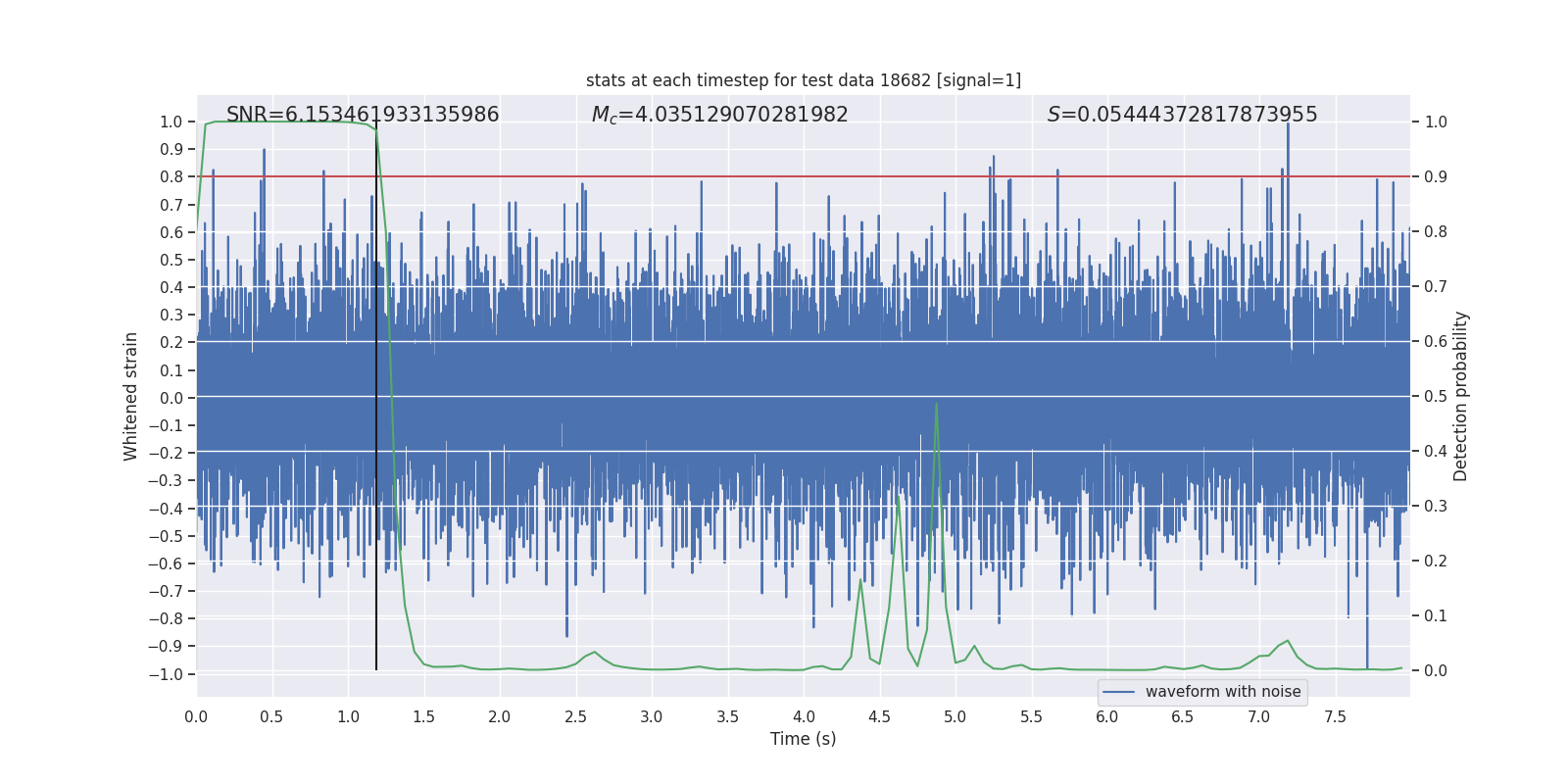This screenshot has height=784, width=1568.
Task: Click the 'Whitened strain' axis label
Action: (131, 396)
